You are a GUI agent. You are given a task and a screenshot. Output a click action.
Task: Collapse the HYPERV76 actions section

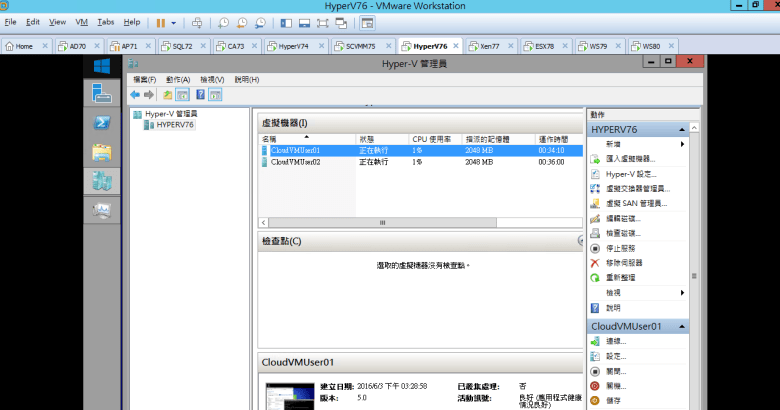[682, 130]
